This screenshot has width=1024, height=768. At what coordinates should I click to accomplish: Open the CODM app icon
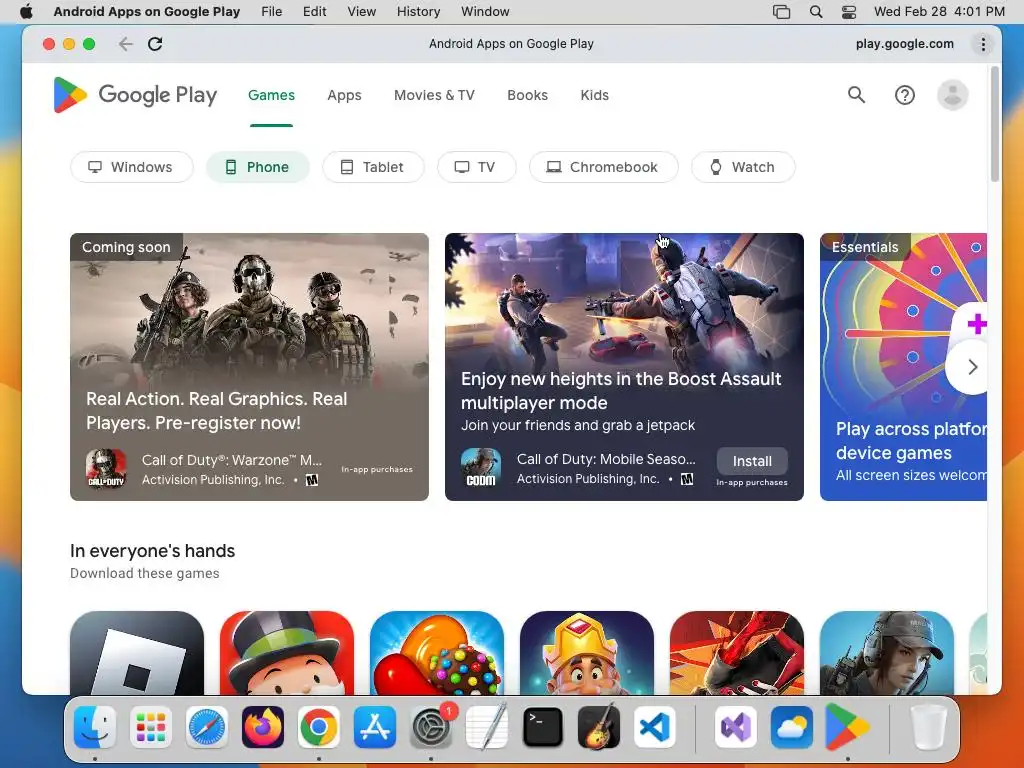(x=481, y=468)
